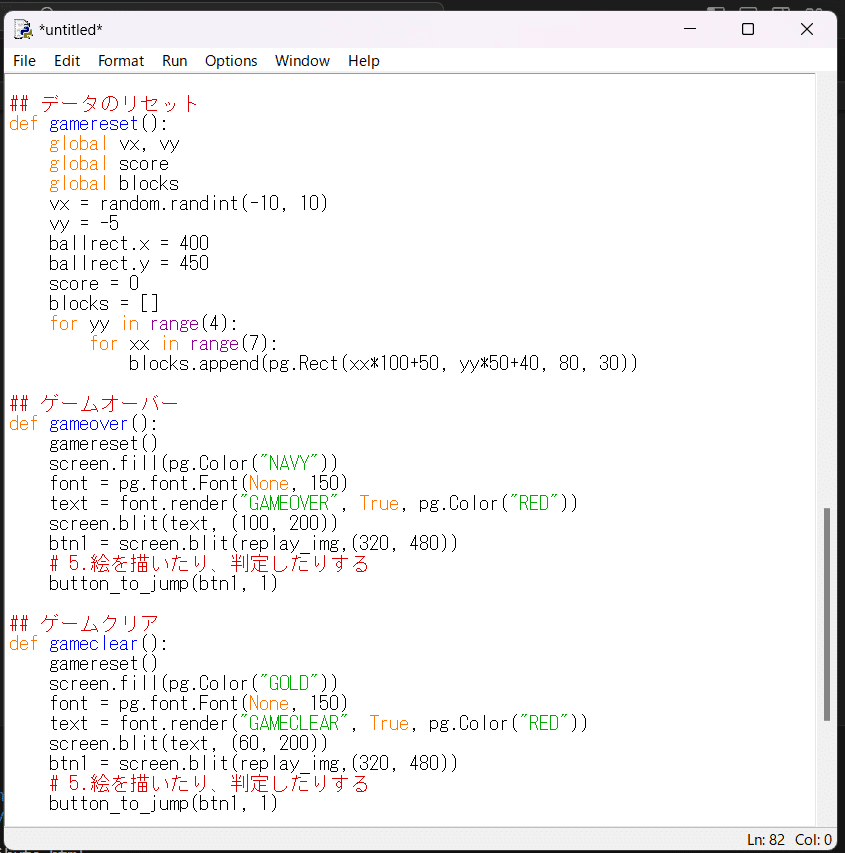Screen dimensions: 845x853
Task: Click the line 'vx = random.randint(-10, 10)'
Action: click(188, 203)
